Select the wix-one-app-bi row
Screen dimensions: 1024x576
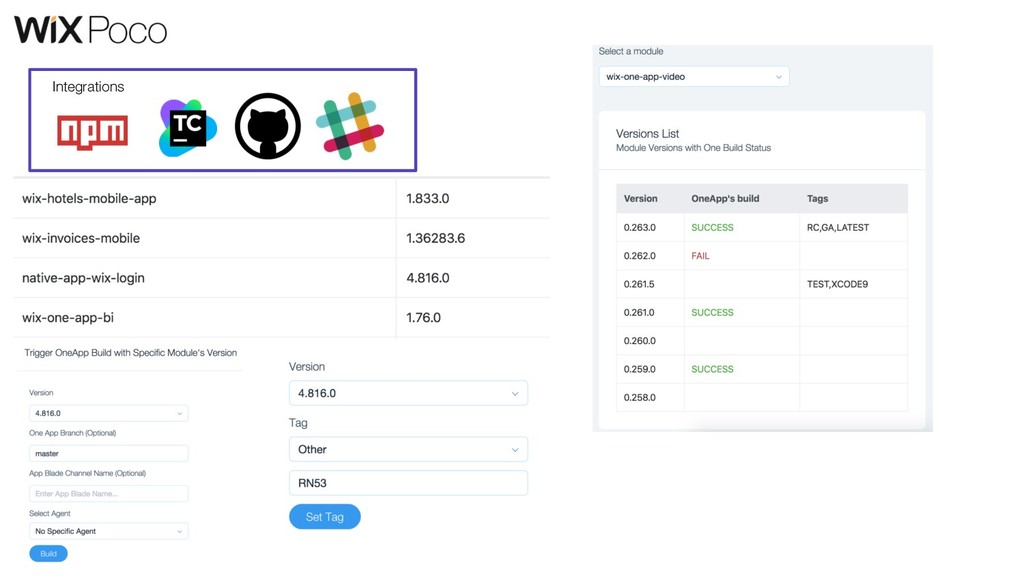point(281,317)
